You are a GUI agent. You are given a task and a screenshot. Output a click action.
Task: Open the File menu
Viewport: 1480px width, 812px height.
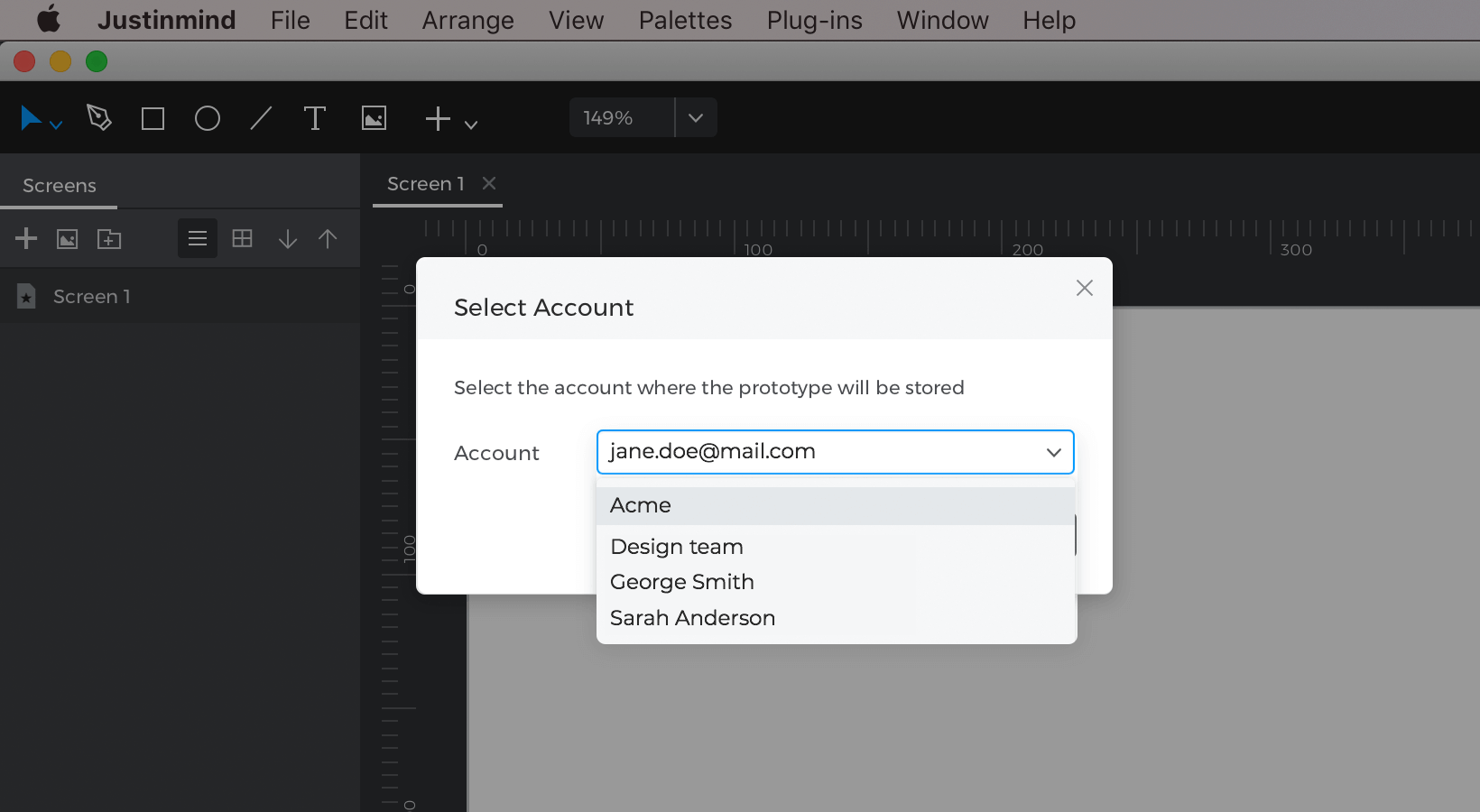point(290,20)
